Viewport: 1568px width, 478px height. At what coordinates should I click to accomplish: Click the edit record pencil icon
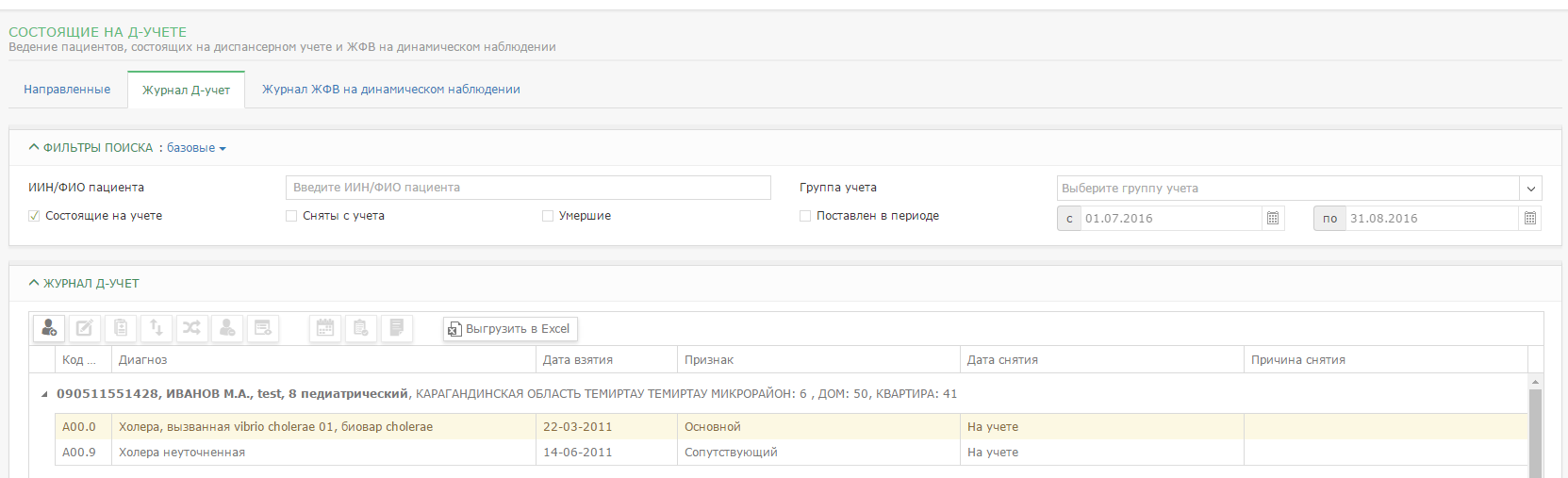point(85,328)
